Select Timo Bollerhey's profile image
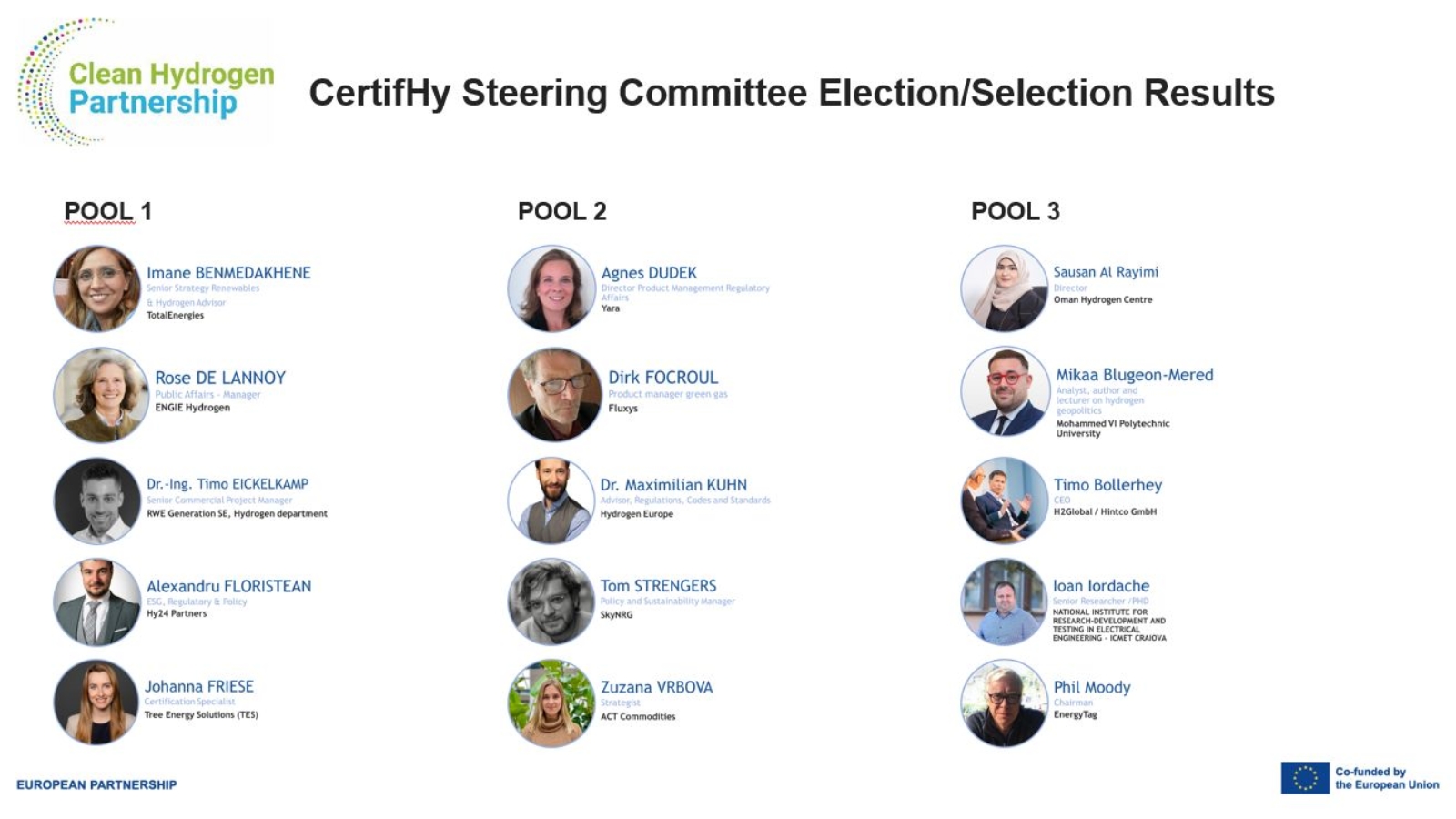Image resolution: width=1456 pixels, height=819 pixels. point(1005,500)
